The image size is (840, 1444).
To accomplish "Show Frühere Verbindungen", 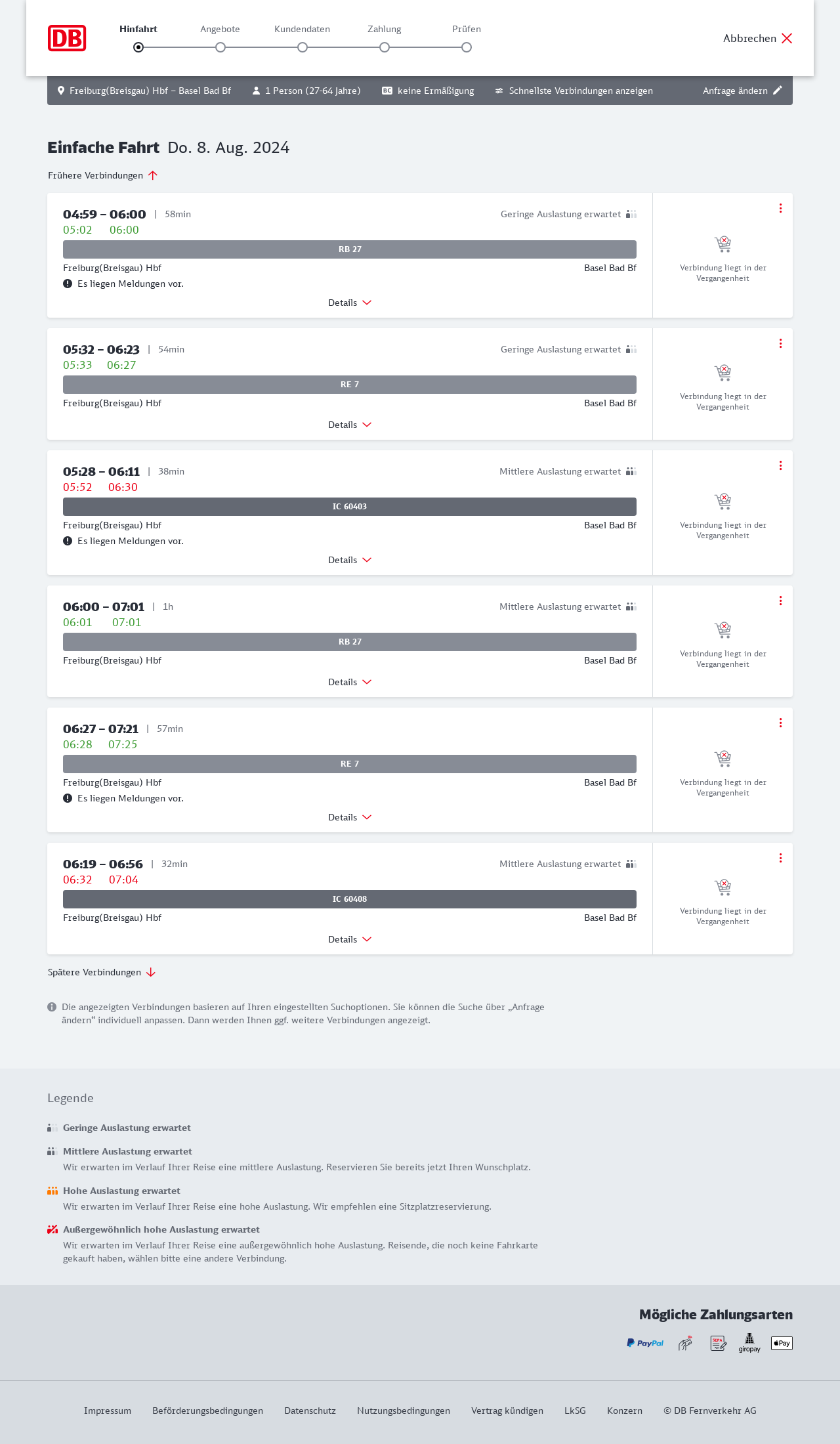I will (103, 175).
